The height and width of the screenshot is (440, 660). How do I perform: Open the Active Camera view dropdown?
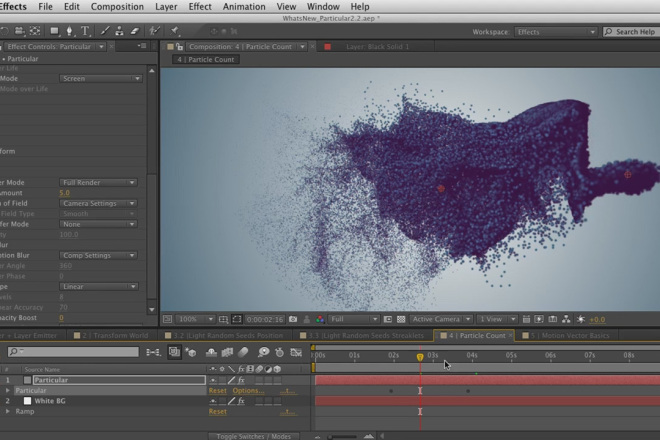pyautogui.click(x=440, y=319)
